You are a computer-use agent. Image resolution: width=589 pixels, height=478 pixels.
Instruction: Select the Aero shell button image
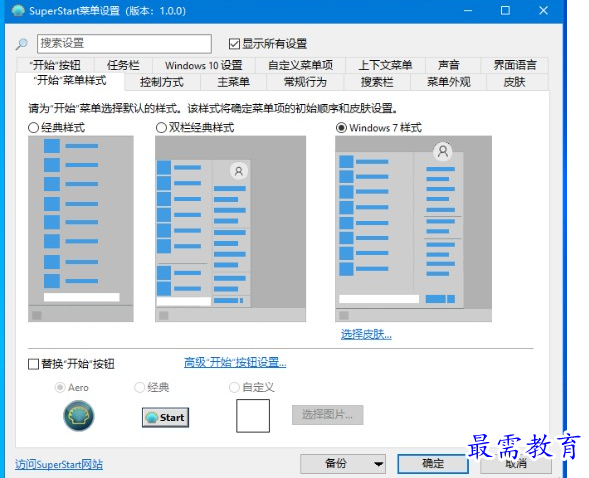[79, 416]
